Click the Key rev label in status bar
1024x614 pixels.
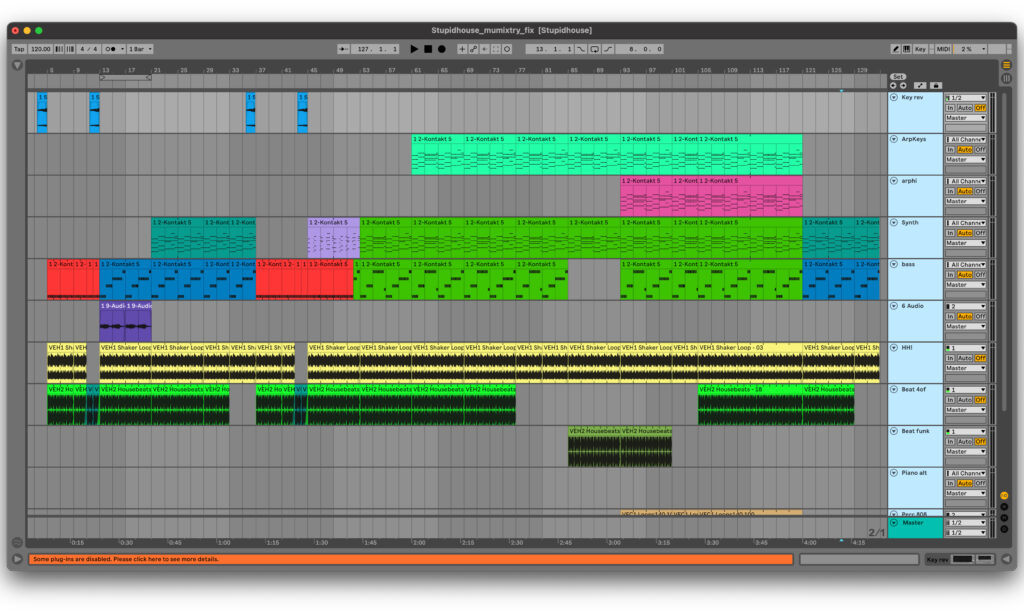click(x=936, y=559)
